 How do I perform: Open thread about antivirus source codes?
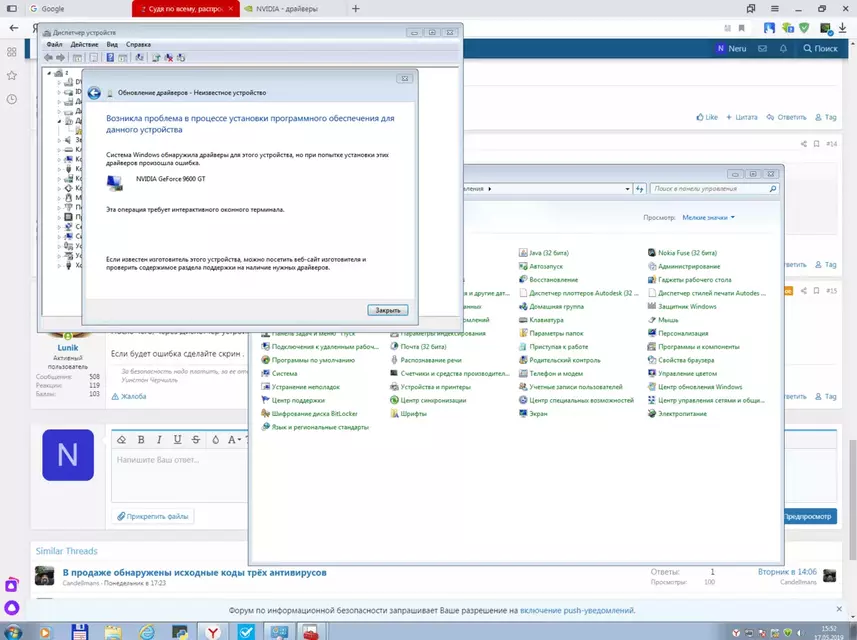click(x=194, y=572)
